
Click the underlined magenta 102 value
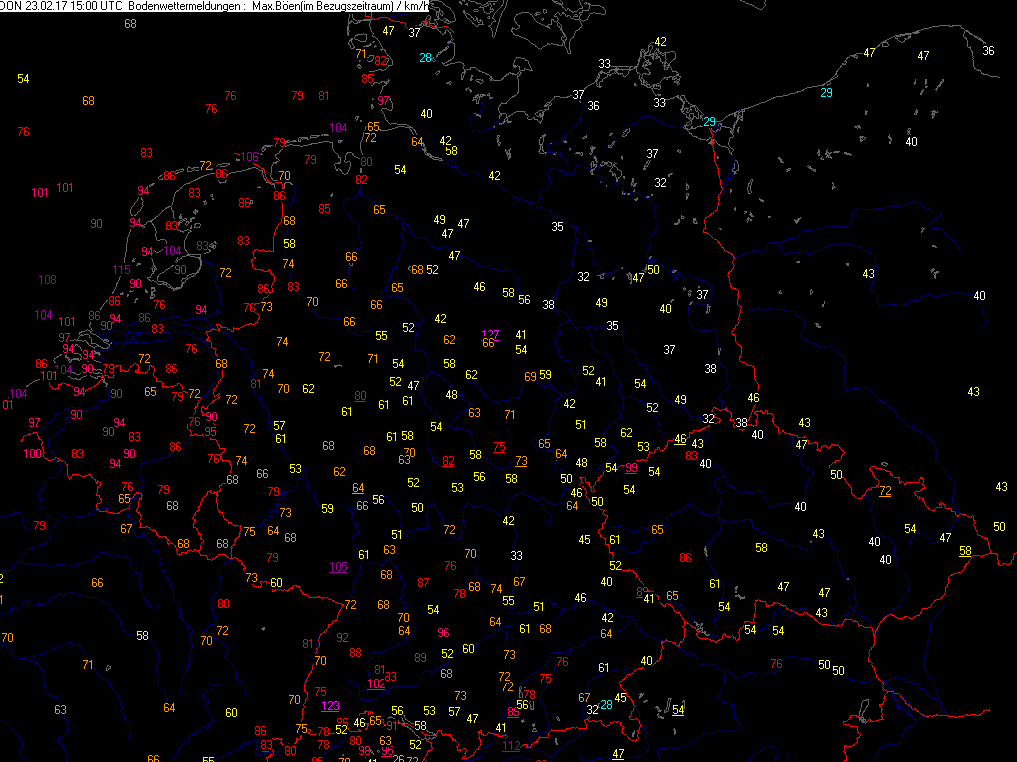coord(376,684)
